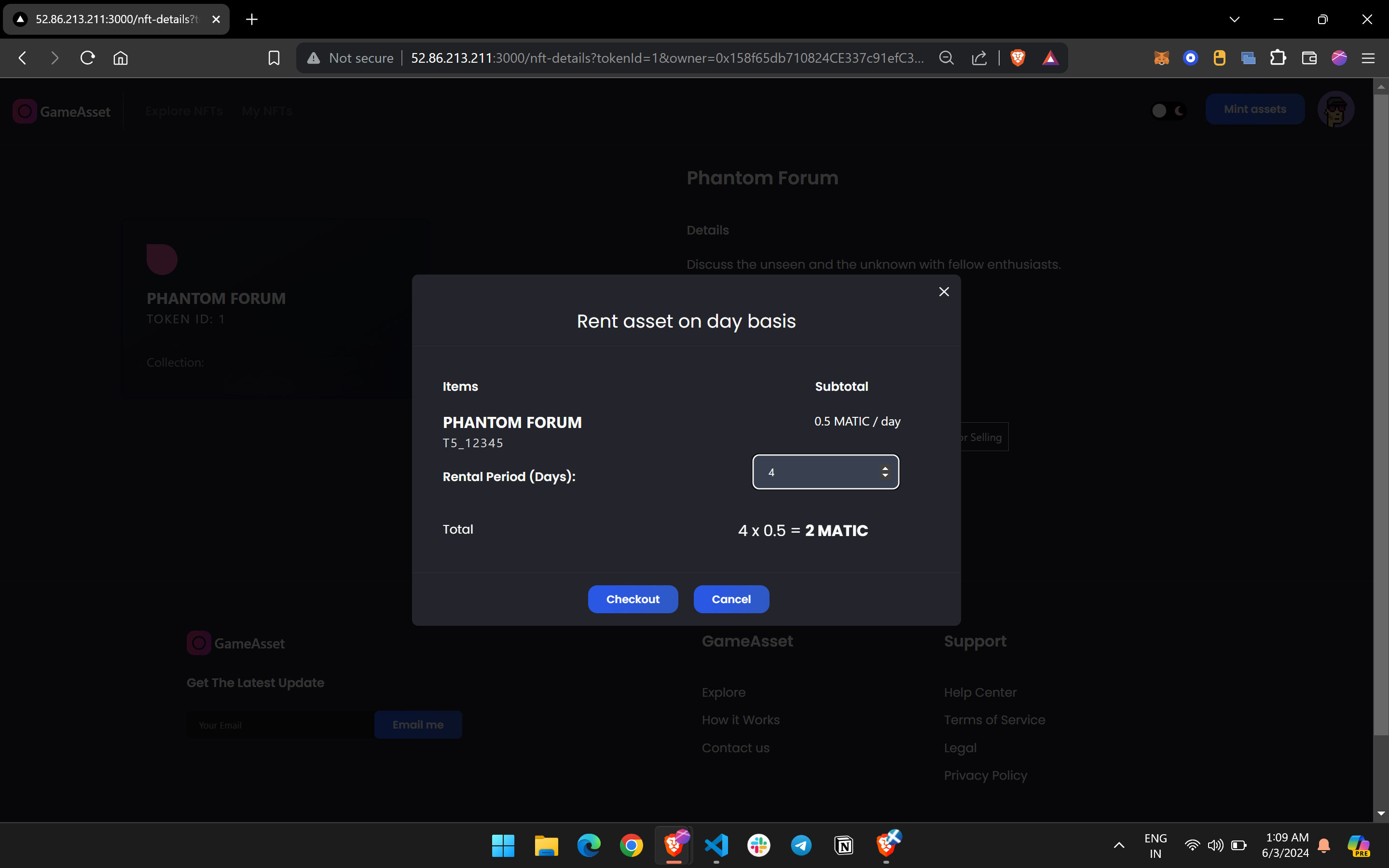Click the Rental Period days input field
Viewport: 1389px width, 868px height.
click(818, 472)
